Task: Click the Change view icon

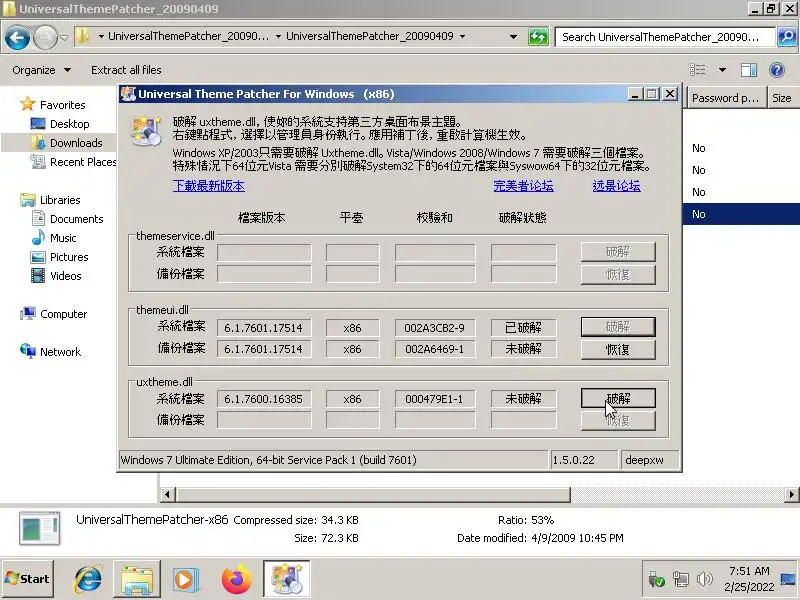Action: (697, 70)
